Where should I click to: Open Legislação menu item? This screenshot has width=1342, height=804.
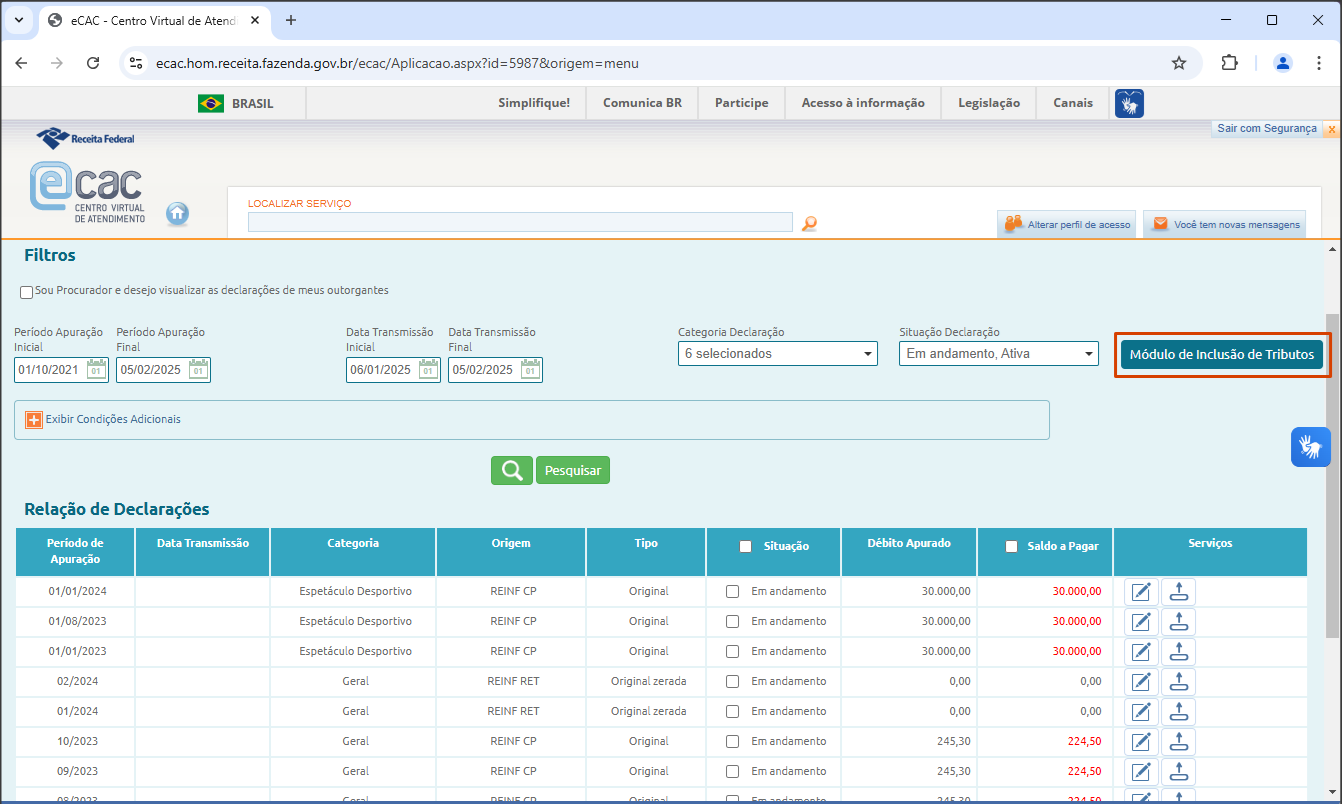[x=989, y=103]
